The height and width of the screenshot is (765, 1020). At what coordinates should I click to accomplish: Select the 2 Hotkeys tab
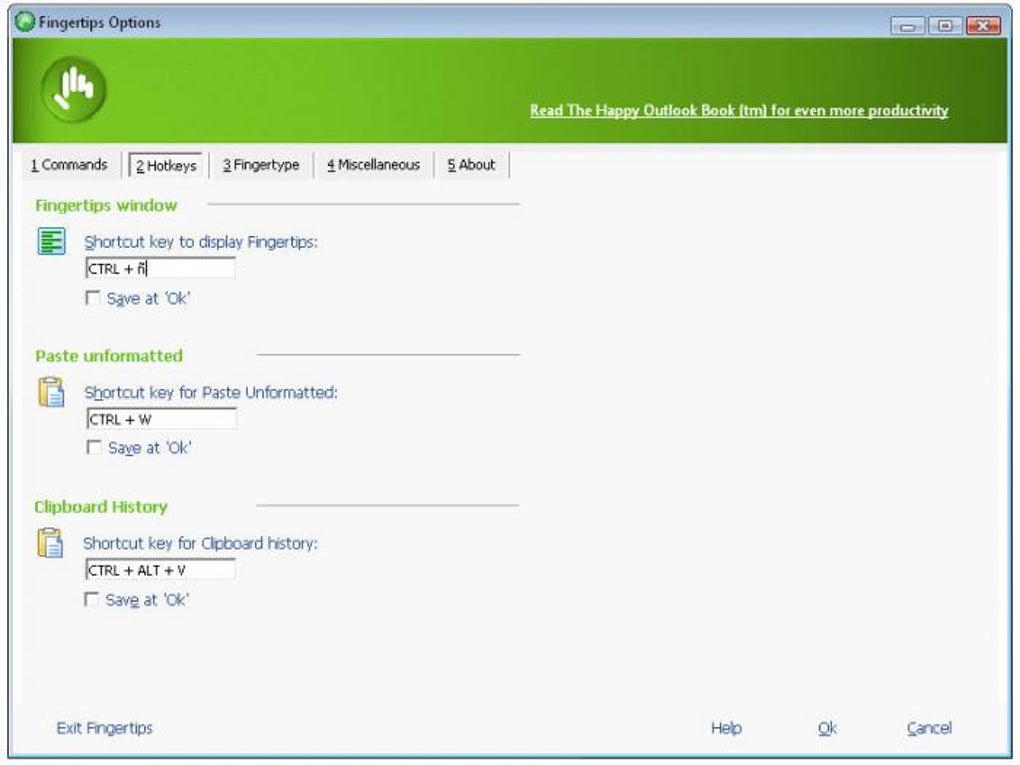click(x=166, y=165)
